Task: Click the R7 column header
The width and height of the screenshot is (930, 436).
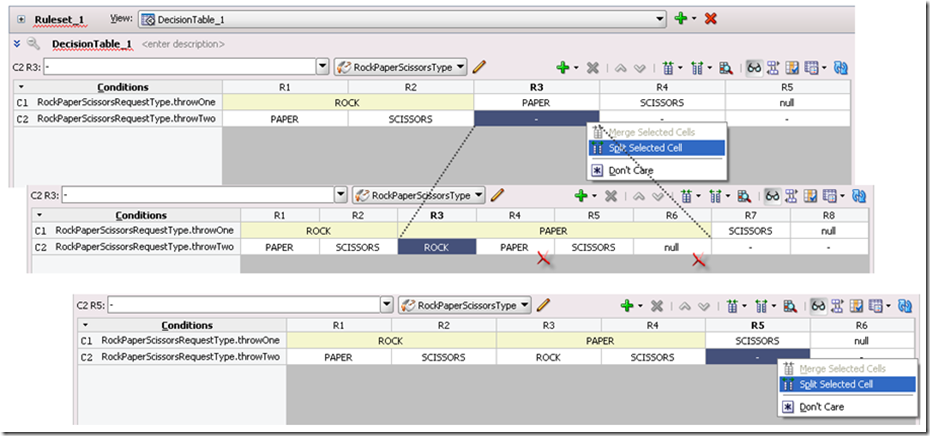Action: [750, 215]
